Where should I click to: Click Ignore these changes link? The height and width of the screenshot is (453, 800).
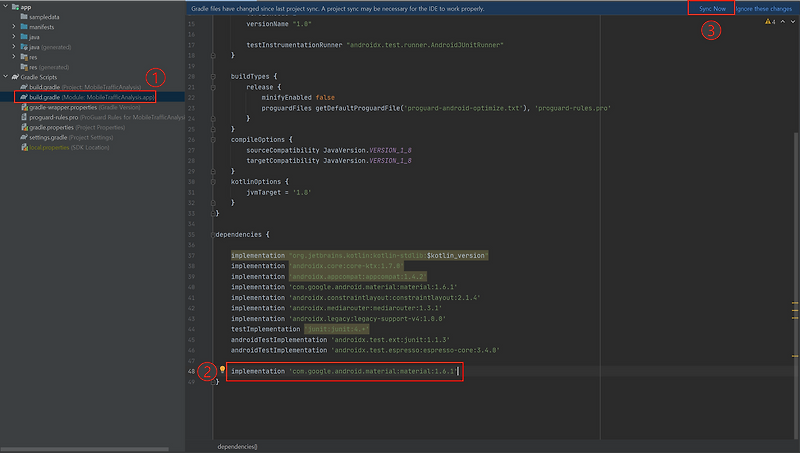[x=763, y=9]
